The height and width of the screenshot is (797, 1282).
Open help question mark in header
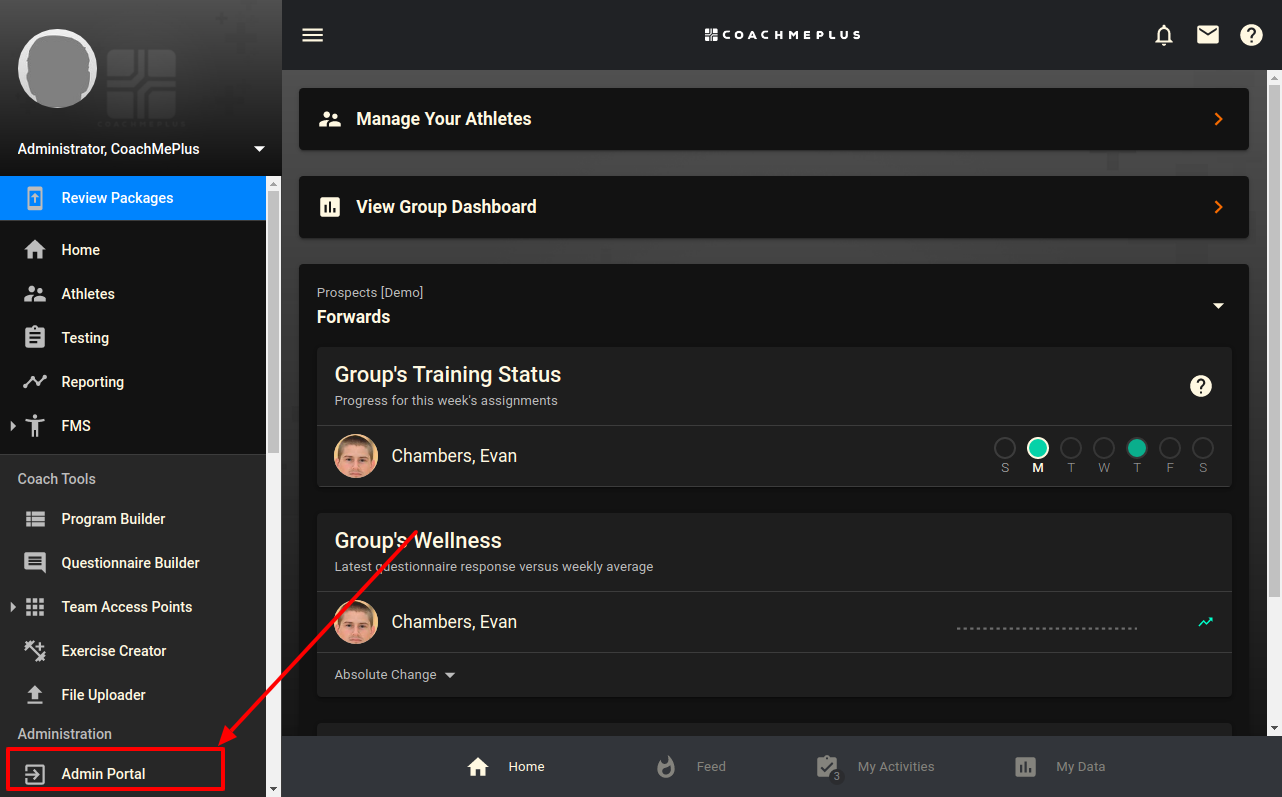(1251, 35)
